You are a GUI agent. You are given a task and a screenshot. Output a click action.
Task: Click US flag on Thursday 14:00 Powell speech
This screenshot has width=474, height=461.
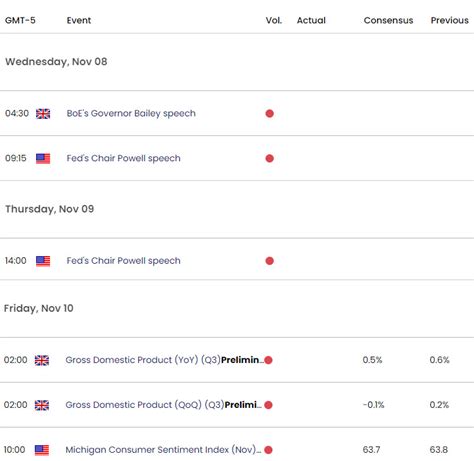[43, 261]
